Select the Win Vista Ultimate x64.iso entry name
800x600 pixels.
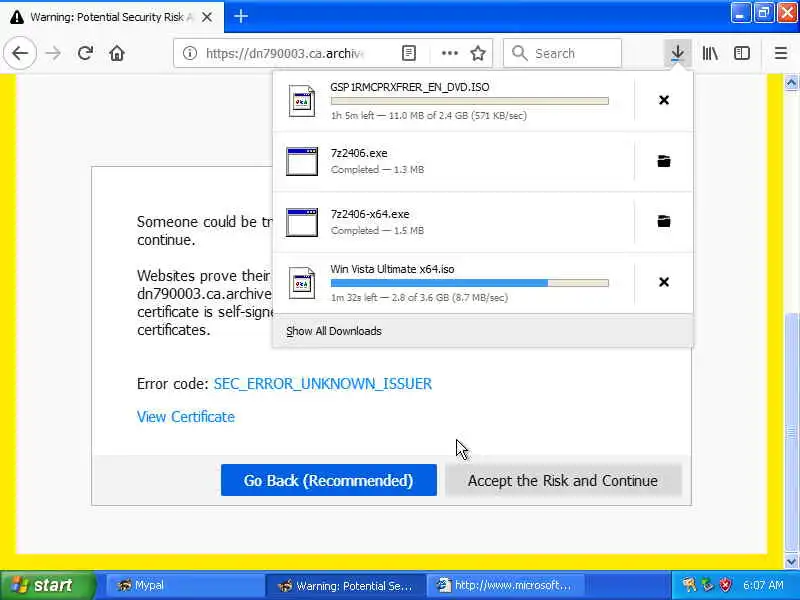392,269
